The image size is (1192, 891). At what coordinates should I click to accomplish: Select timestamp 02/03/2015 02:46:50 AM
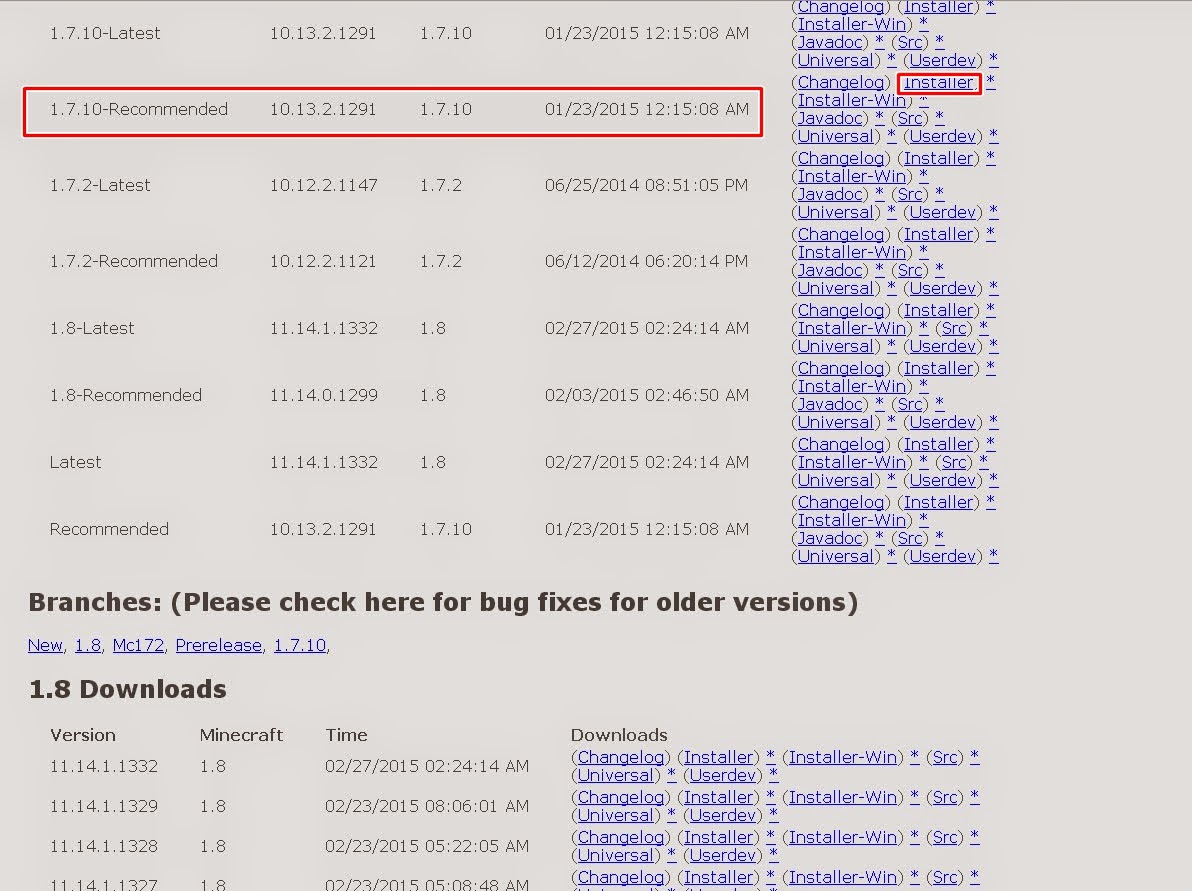[x=646, y=395]
